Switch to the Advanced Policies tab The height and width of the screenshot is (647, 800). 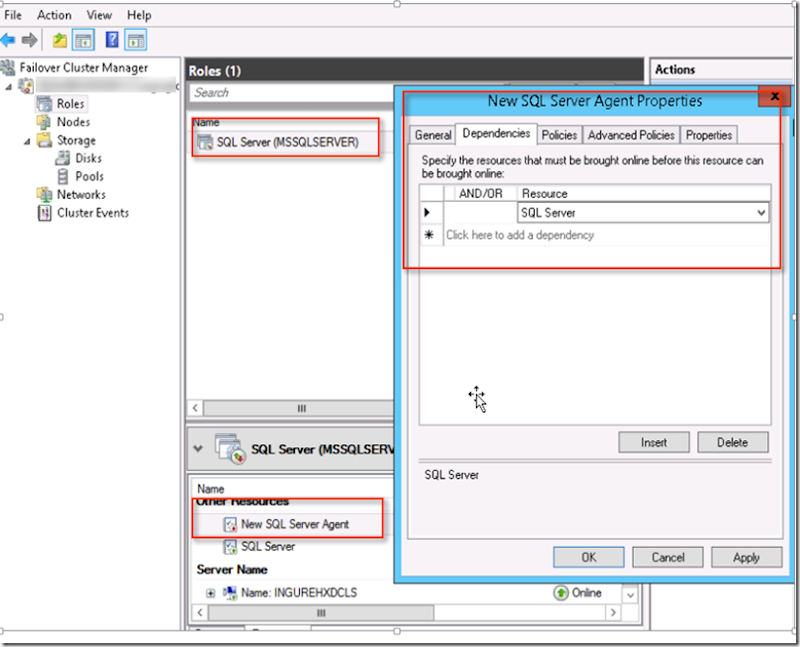[x=631, y=135]
